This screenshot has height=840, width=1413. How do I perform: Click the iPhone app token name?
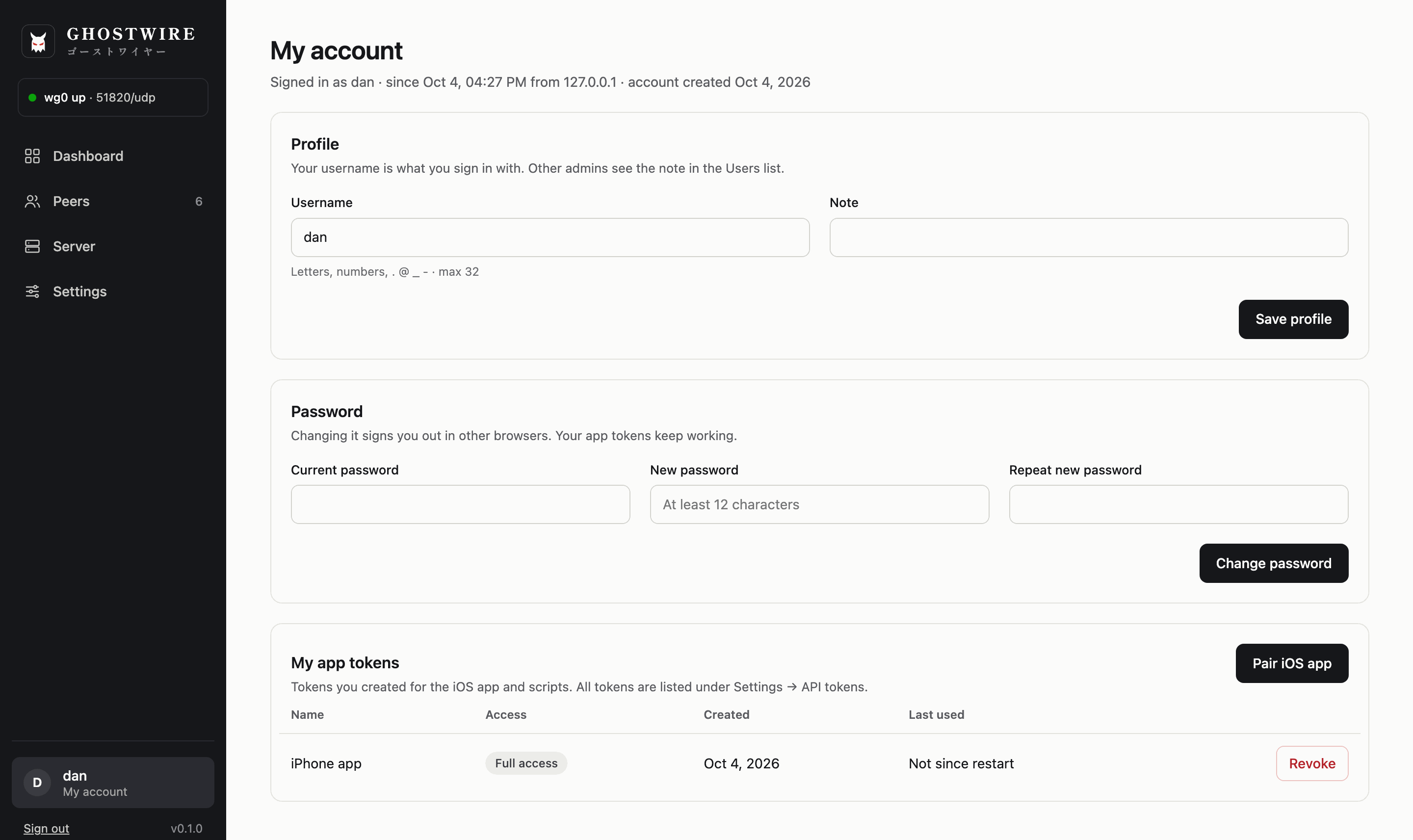(x=326, y=763)
